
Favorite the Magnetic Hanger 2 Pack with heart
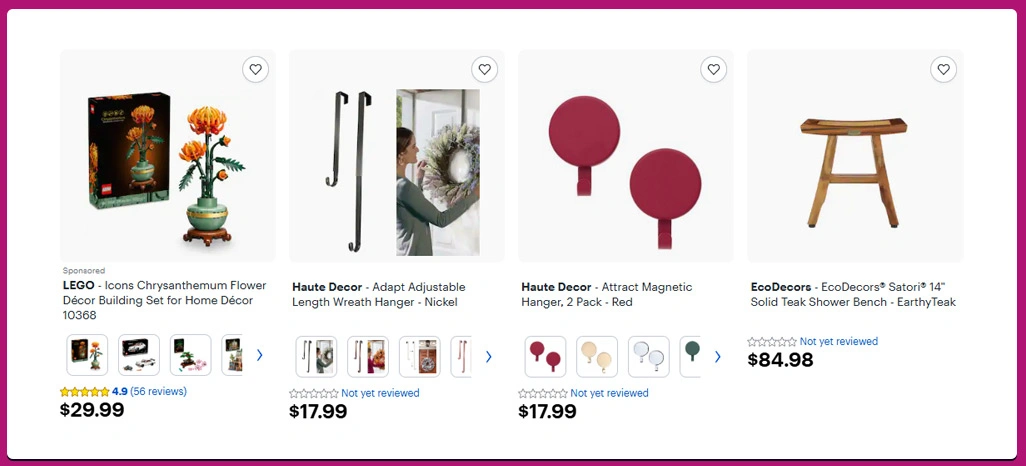pyautogui.click(x=713, y=69)
